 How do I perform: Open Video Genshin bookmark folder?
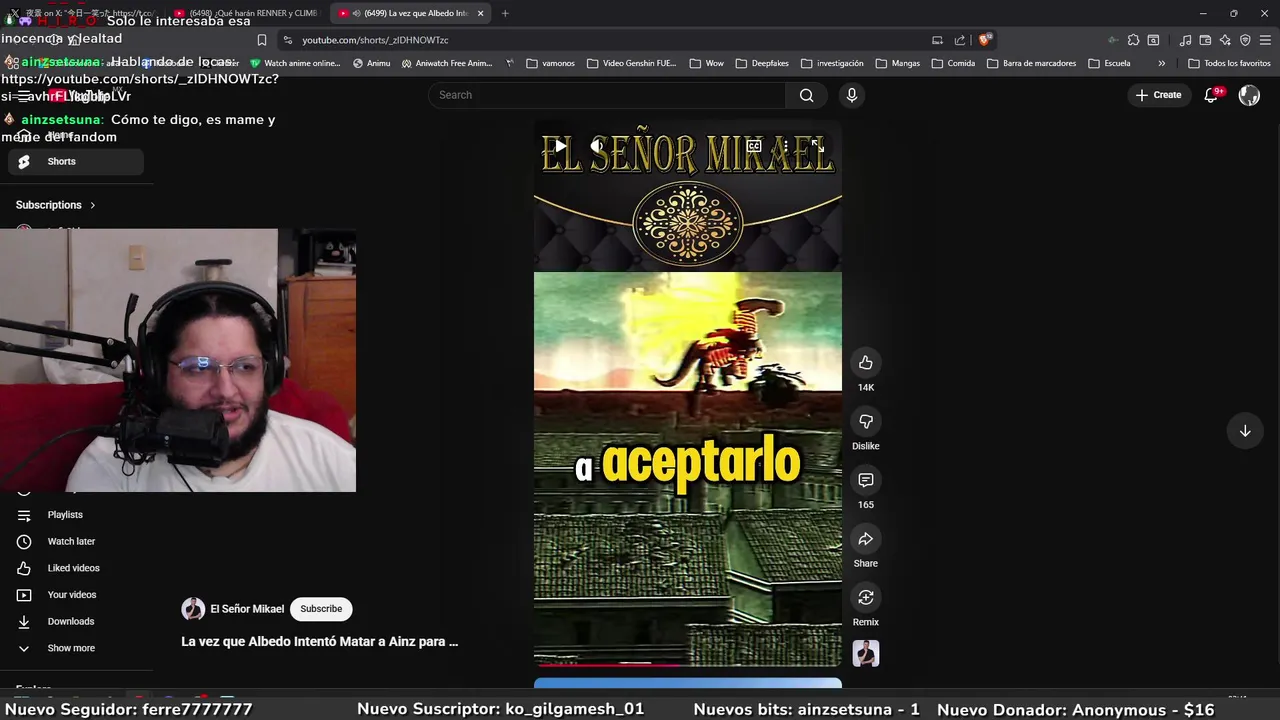click(x=632, y=63)
